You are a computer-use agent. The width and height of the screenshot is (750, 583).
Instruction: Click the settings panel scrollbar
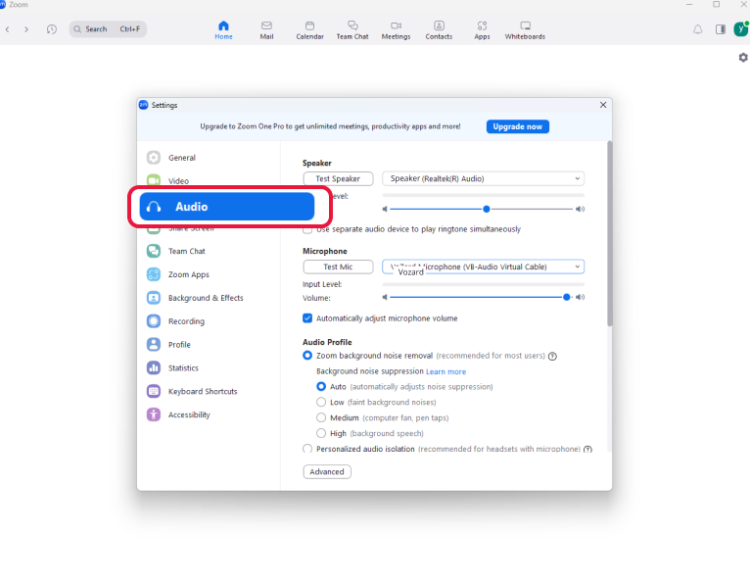point(609,233)
